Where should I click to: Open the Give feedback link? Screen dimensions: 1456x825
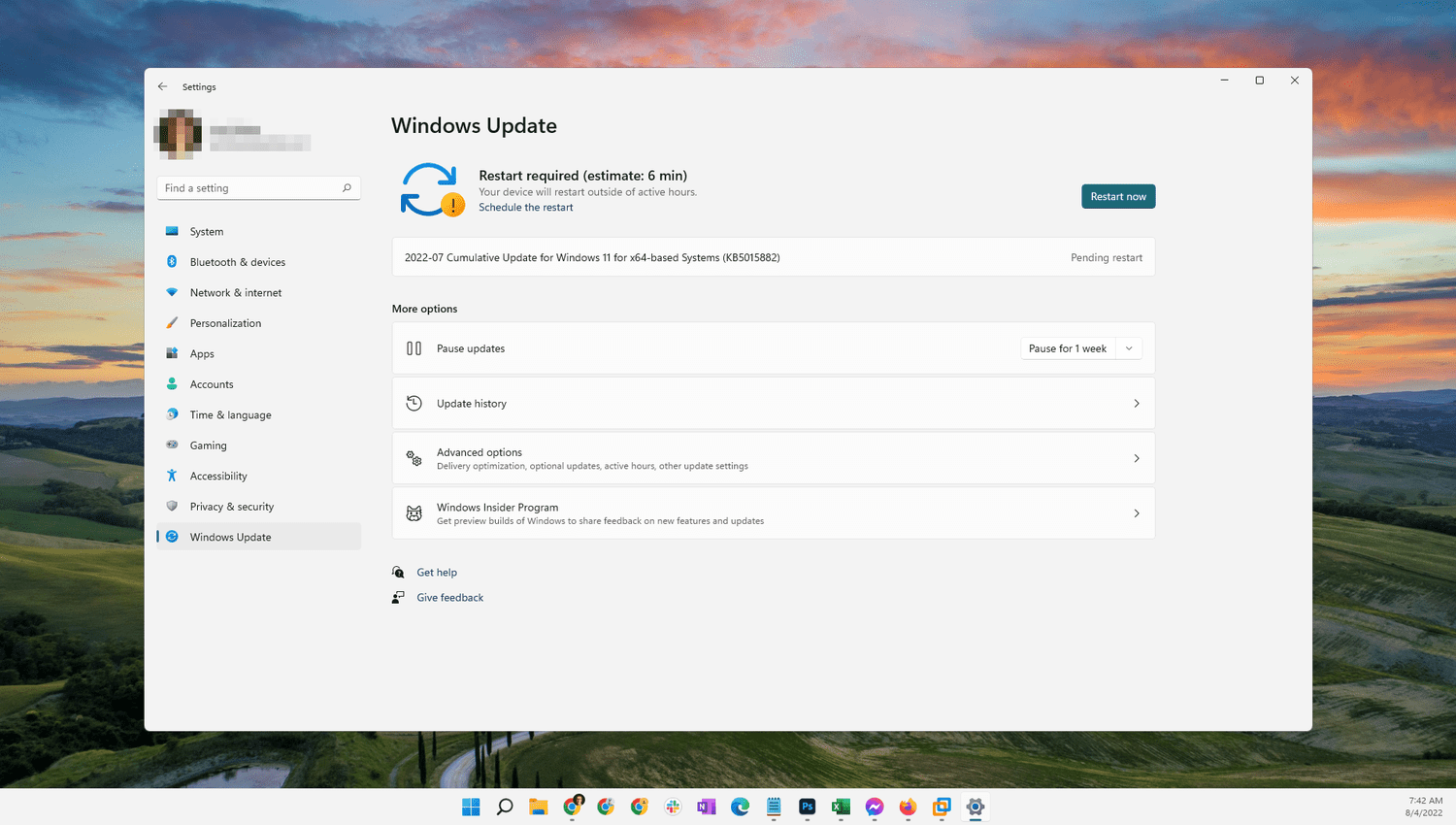449,598
